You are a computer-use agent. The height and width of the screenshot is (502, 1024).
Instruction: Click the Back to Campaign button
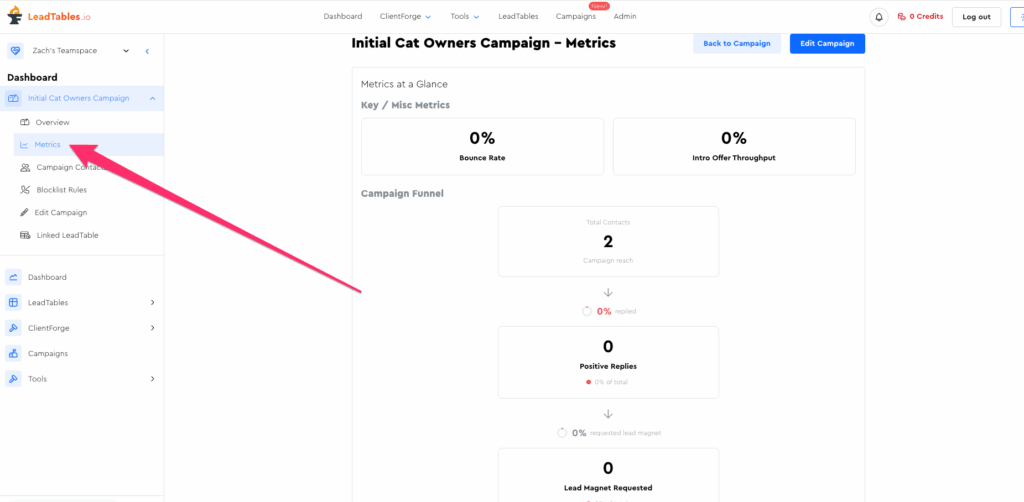coord(736,44)
